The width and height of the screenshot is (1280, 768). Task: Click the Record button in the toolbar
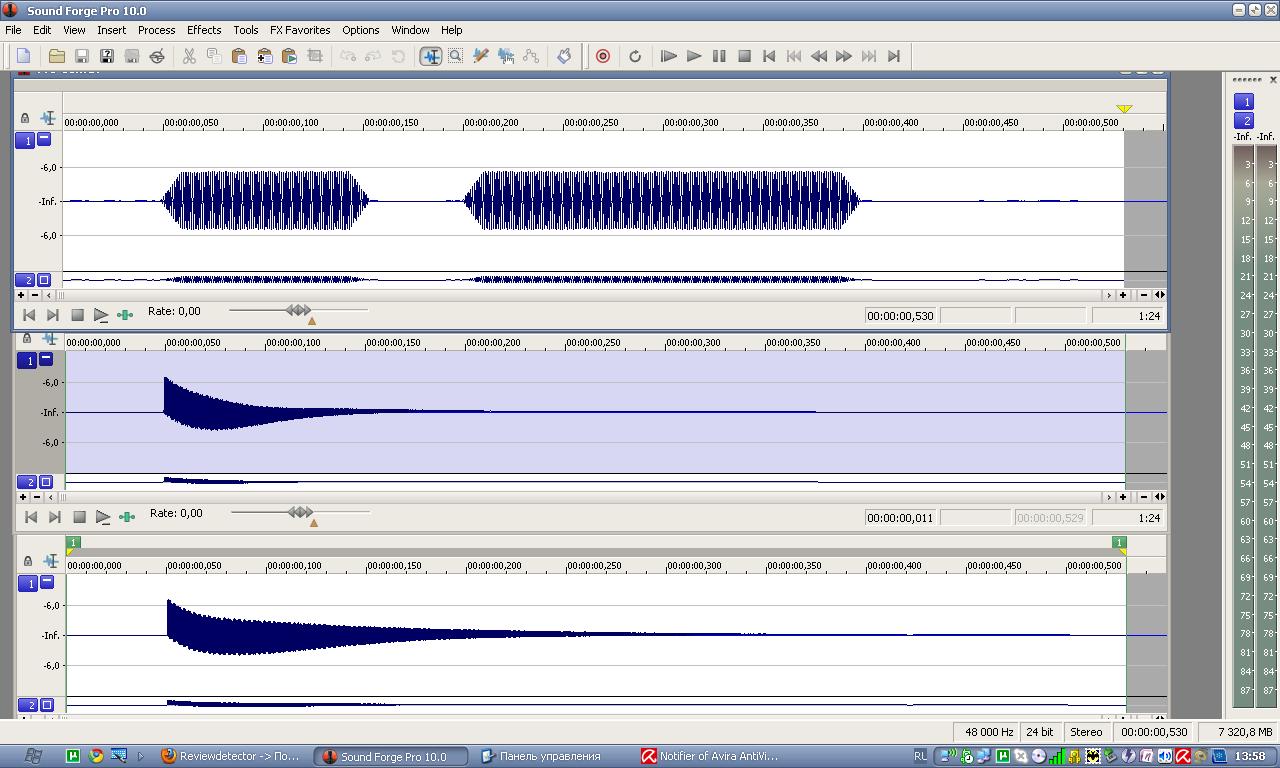(603, 56)
